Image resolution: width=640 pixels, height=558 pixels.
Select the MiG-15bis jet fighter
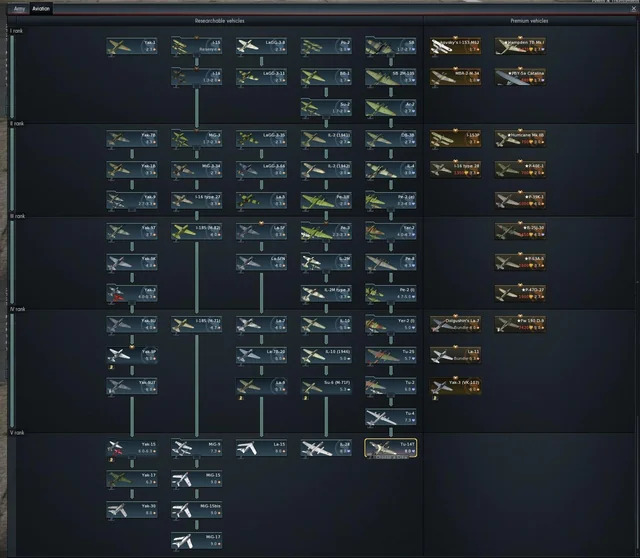pos(197,511)
